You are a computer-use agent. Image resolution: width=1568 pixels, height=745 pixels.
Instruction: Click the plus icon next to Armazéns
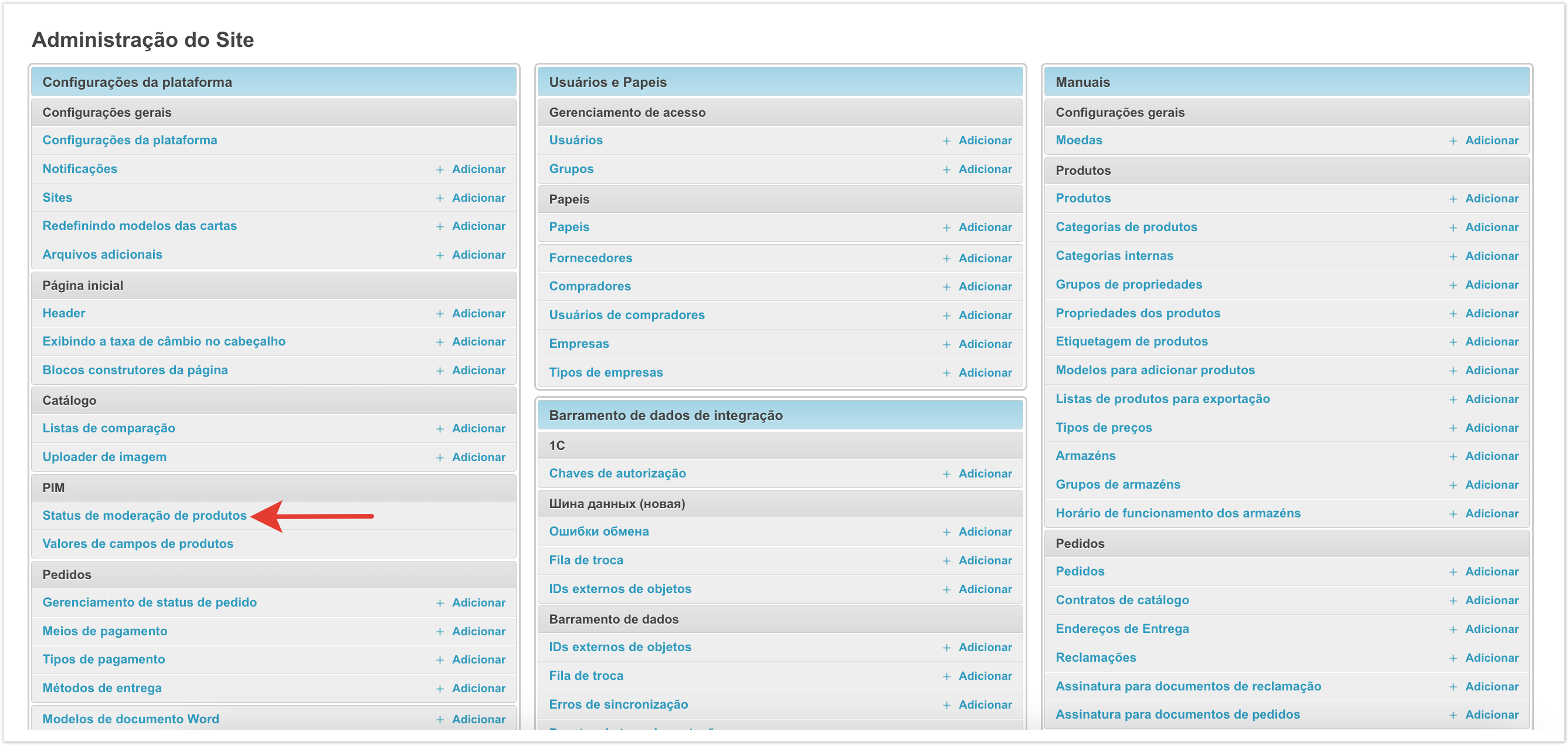click(x=1452, y=457)
